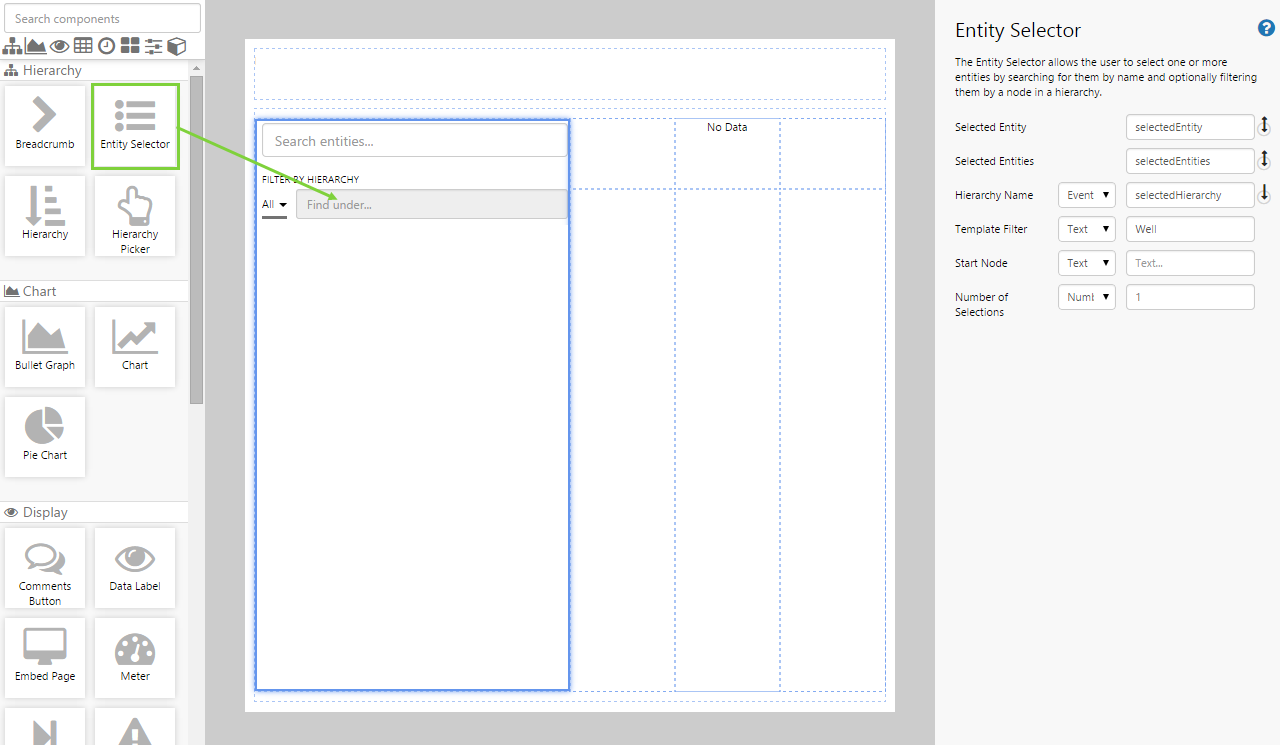Screen dimensions: 1280x745
Task: Open Template Filter type dropdown
Action: click(1087, 229)
